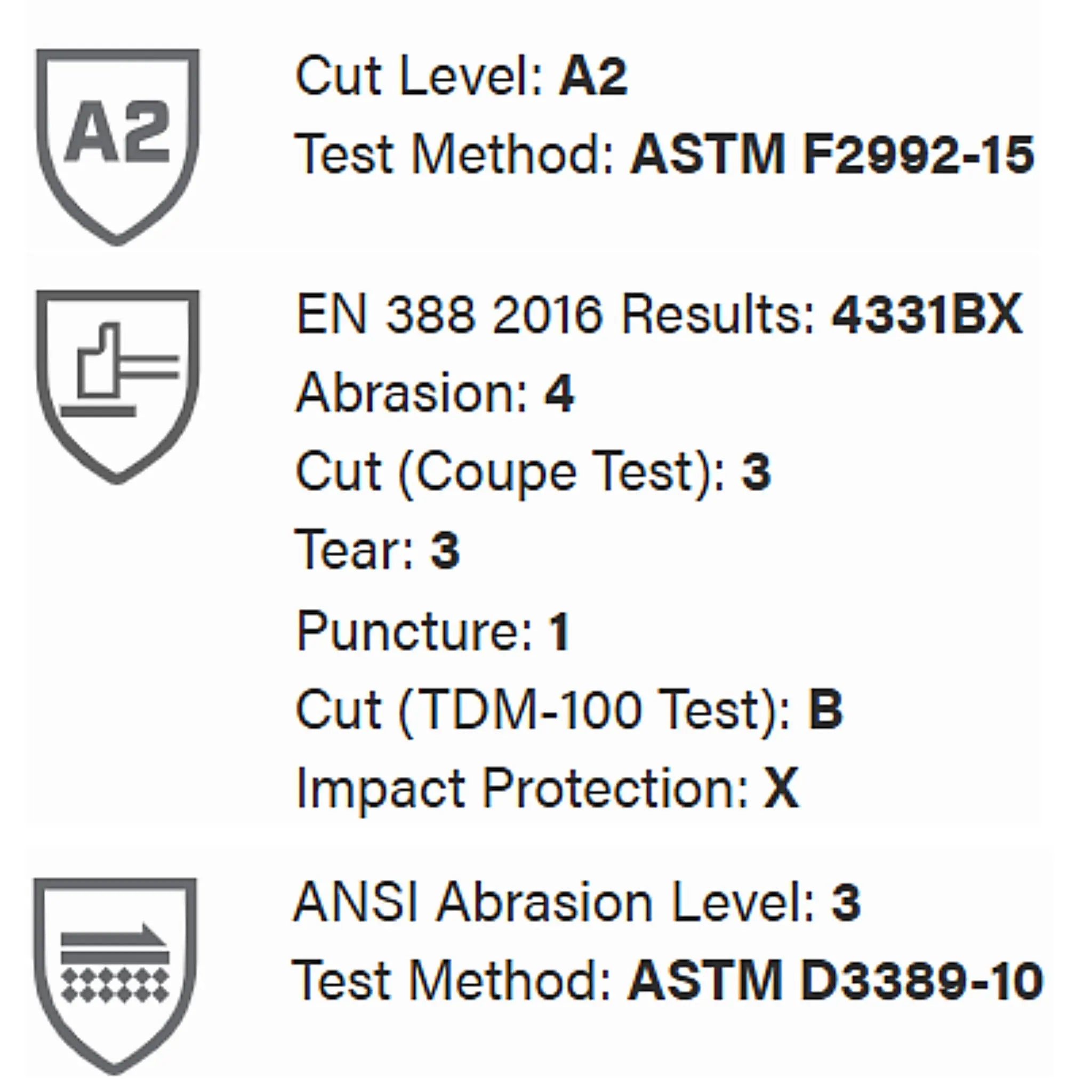Screen dimensions: 1092x1092
Task: Select the bold ASTM D3389-10 text
Action: 836,981
